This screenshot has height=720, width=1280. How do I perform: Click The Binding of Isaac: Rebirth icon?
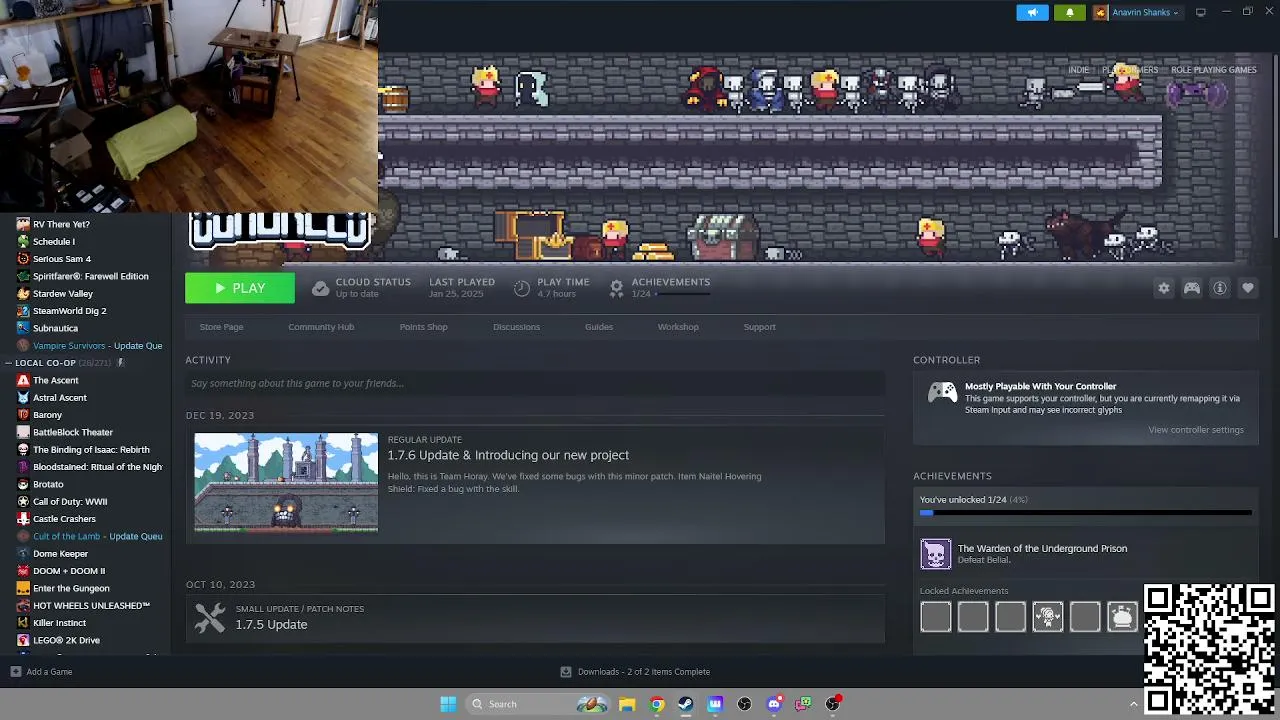pyautogui.click(x=23, y=449)
